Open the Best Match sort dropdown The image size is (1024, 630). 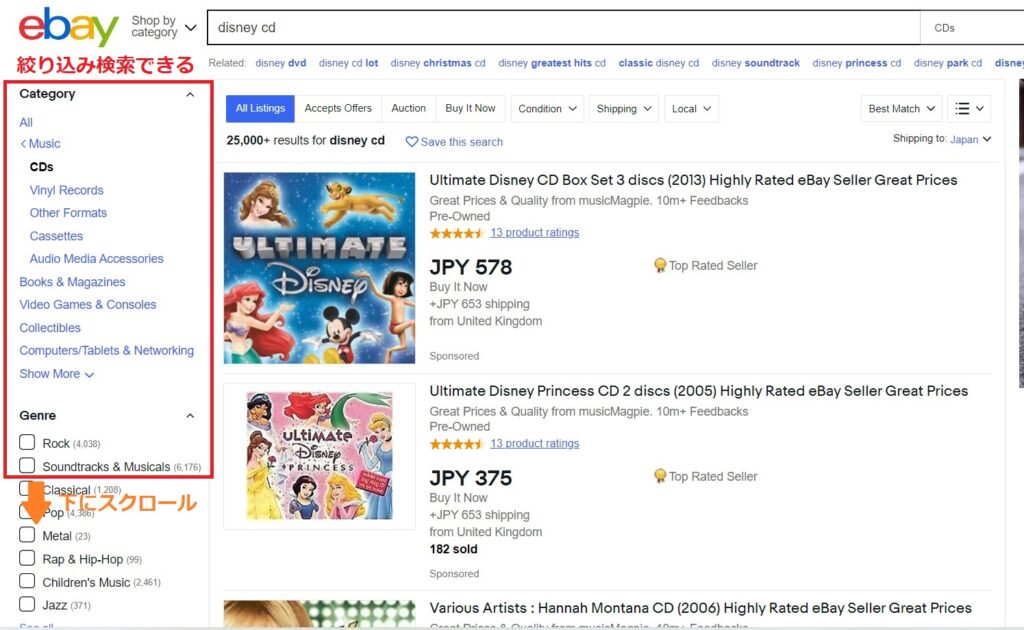(902, 109)
